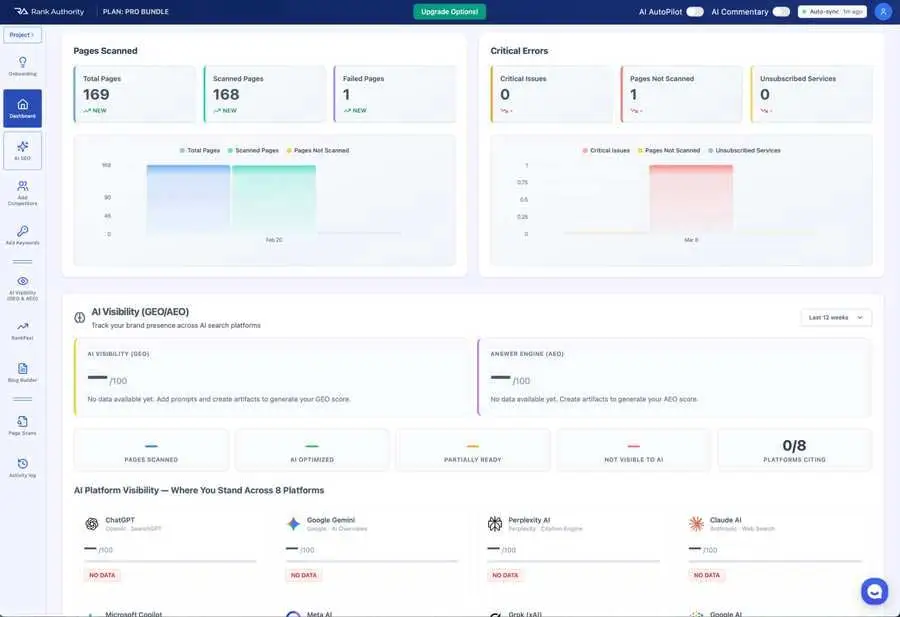The height and width of the screenshot is (617, 900).
Task: Click the Partially Ready tile
Action: [x=472, y=451]
